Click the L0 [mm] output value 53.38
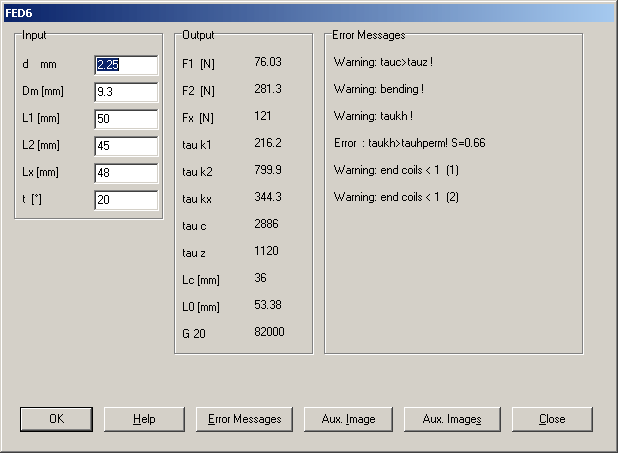This screenshot has height=453, width=618. coord(270,305)
